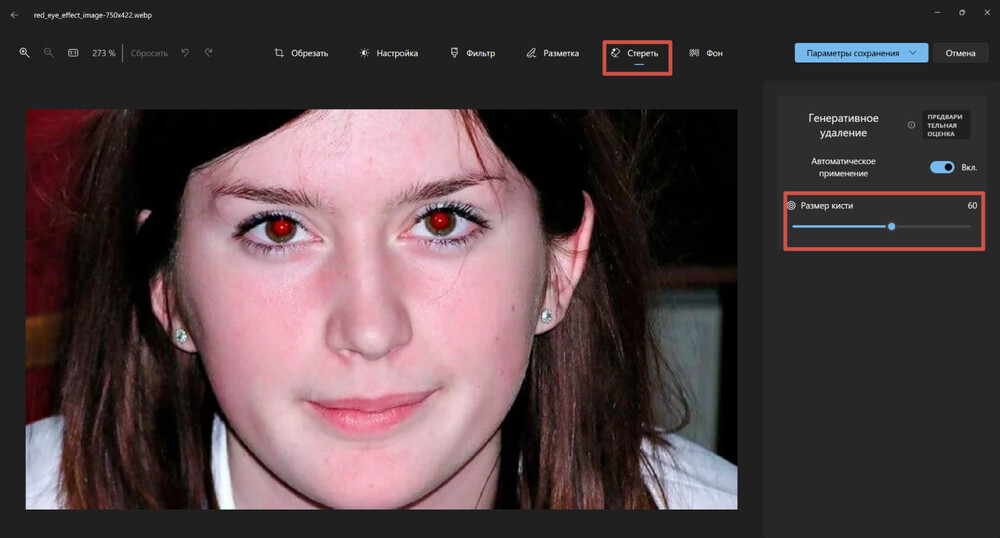
Task: Toggle the Автоматическое применение switch
Action: [942, 167]
